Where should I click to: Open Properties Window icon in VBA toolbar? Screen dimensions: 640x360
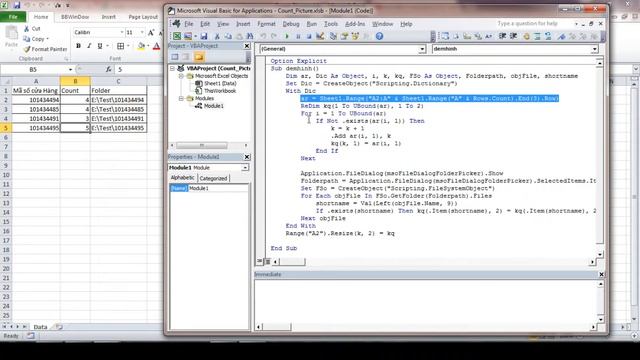[x=344, y=36]
